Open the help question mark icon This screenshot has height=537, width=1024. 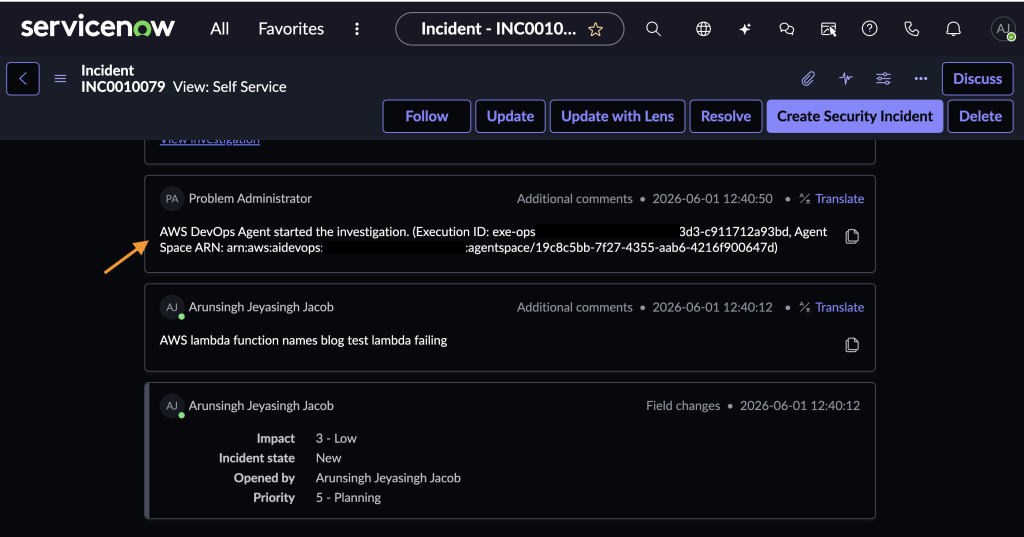point(869,29)
